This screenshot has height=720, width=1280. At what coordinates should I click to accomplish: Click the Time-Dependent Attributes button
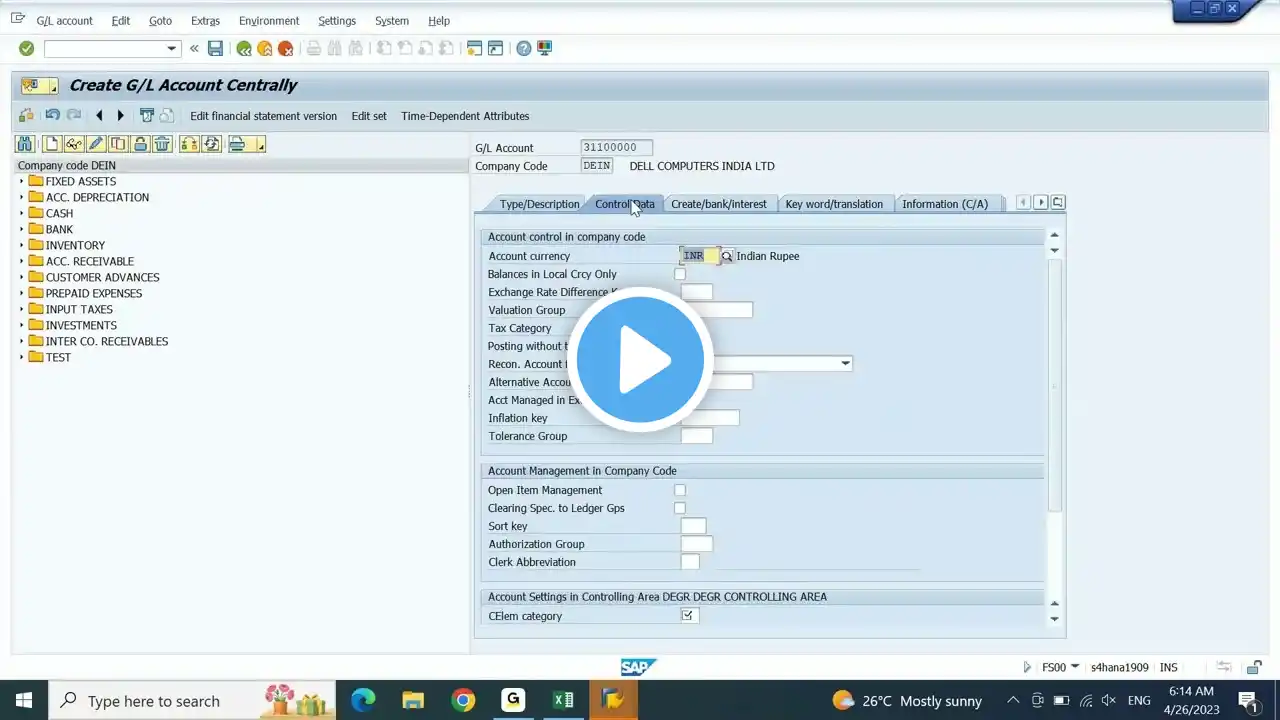(x=465, y=116)
